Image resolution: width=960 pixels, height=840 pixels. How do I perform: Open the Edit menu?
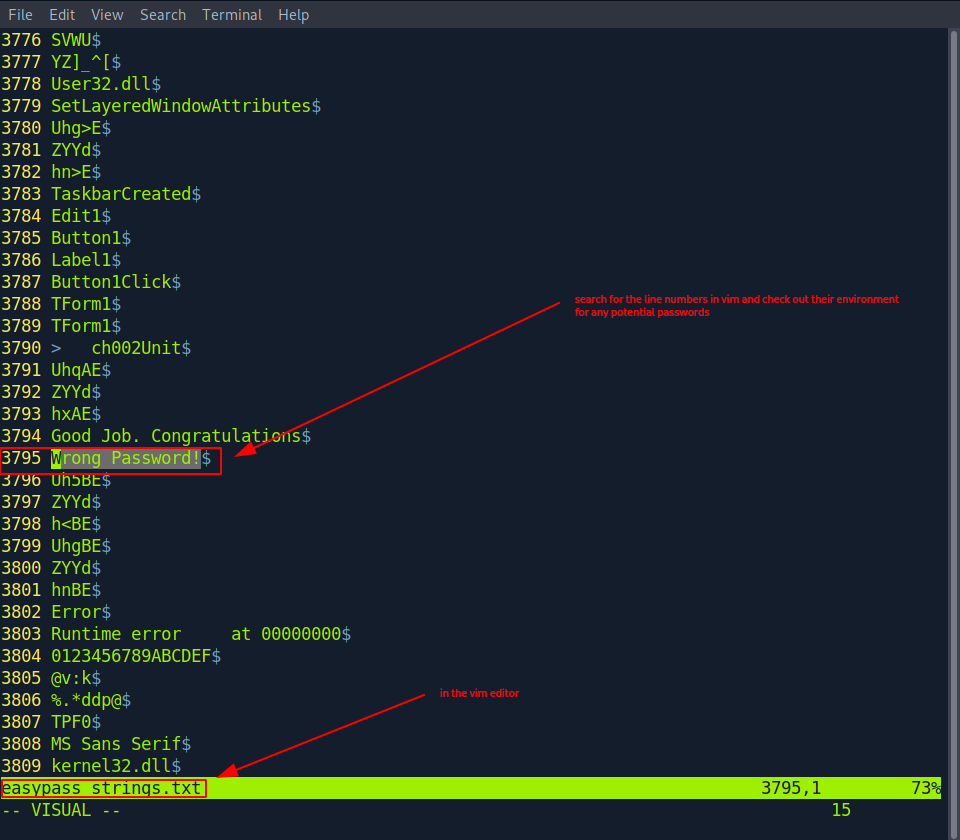coord(62,14)
